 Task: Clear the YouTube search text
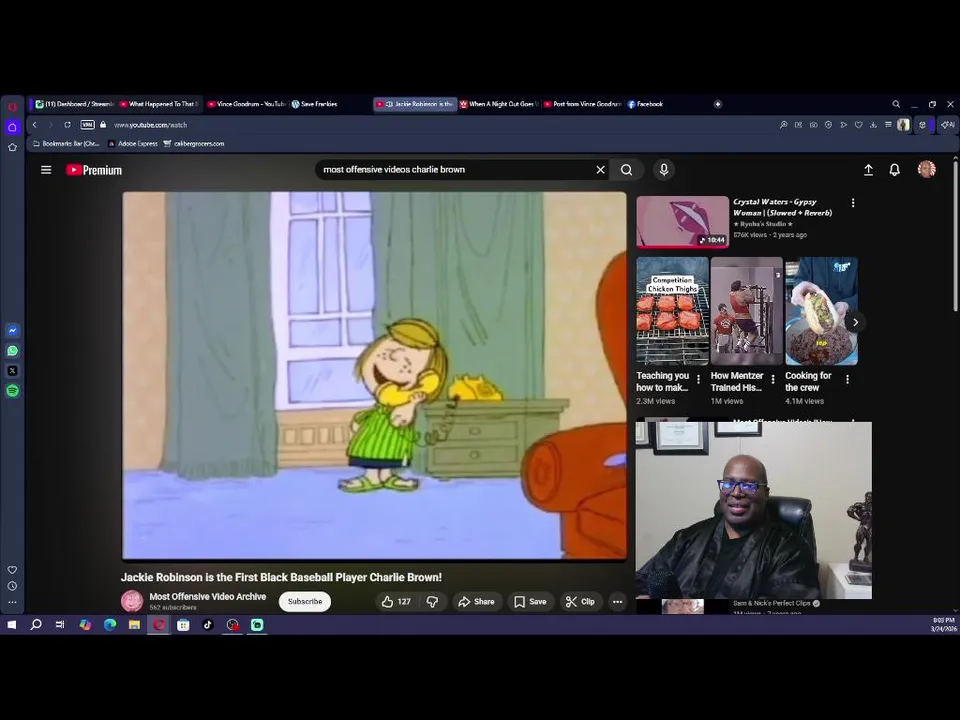(601, 170)
